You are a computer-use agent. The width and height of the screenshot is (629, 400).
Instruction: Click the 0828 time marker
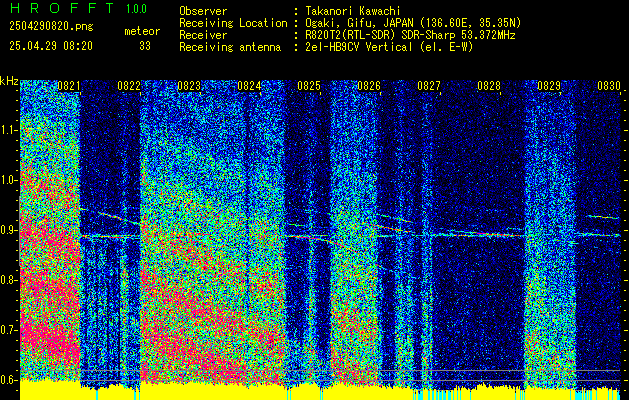pos(489,85)
